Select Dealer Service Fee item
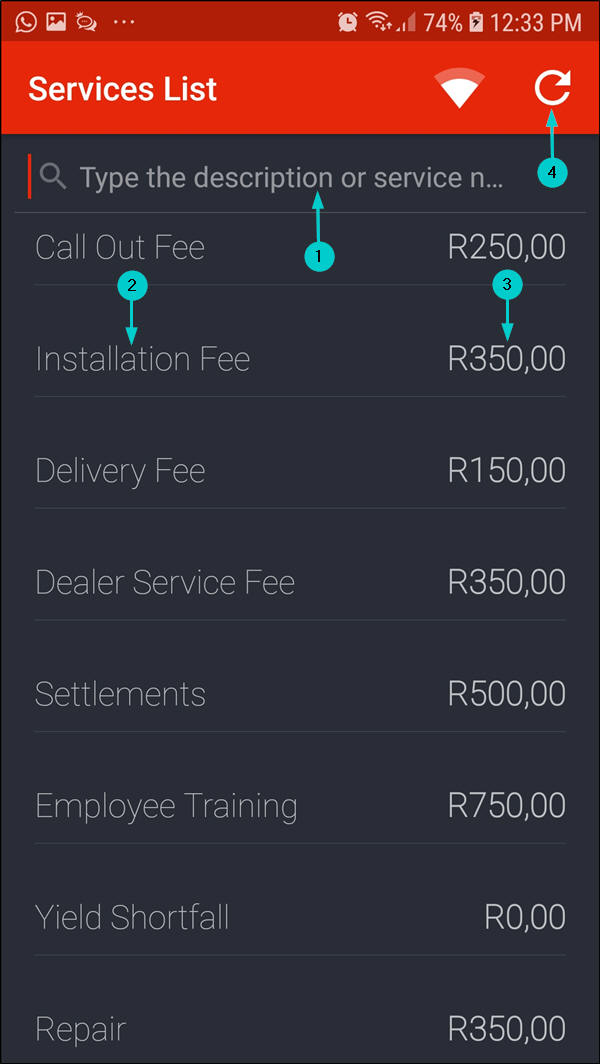This screenshot has height=1064, width=600. [x=165, y=583]
